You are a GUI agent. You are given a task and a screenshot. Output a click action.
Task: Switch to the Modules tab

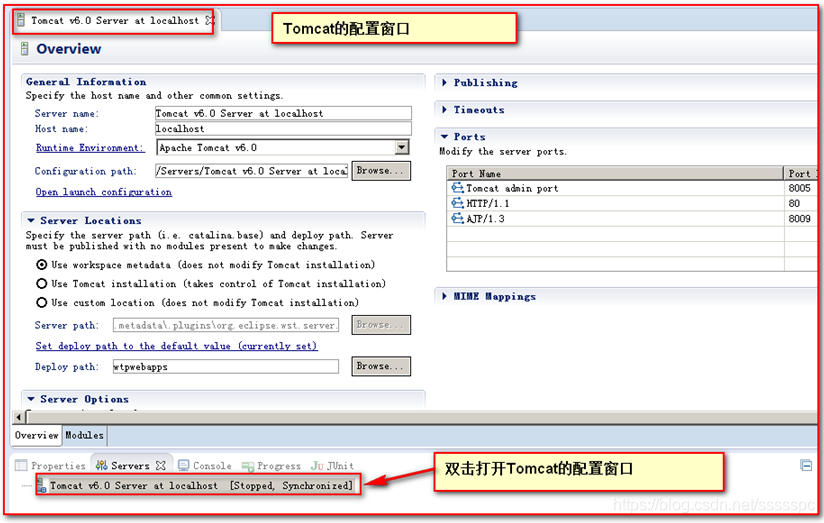tap(84, 435)
